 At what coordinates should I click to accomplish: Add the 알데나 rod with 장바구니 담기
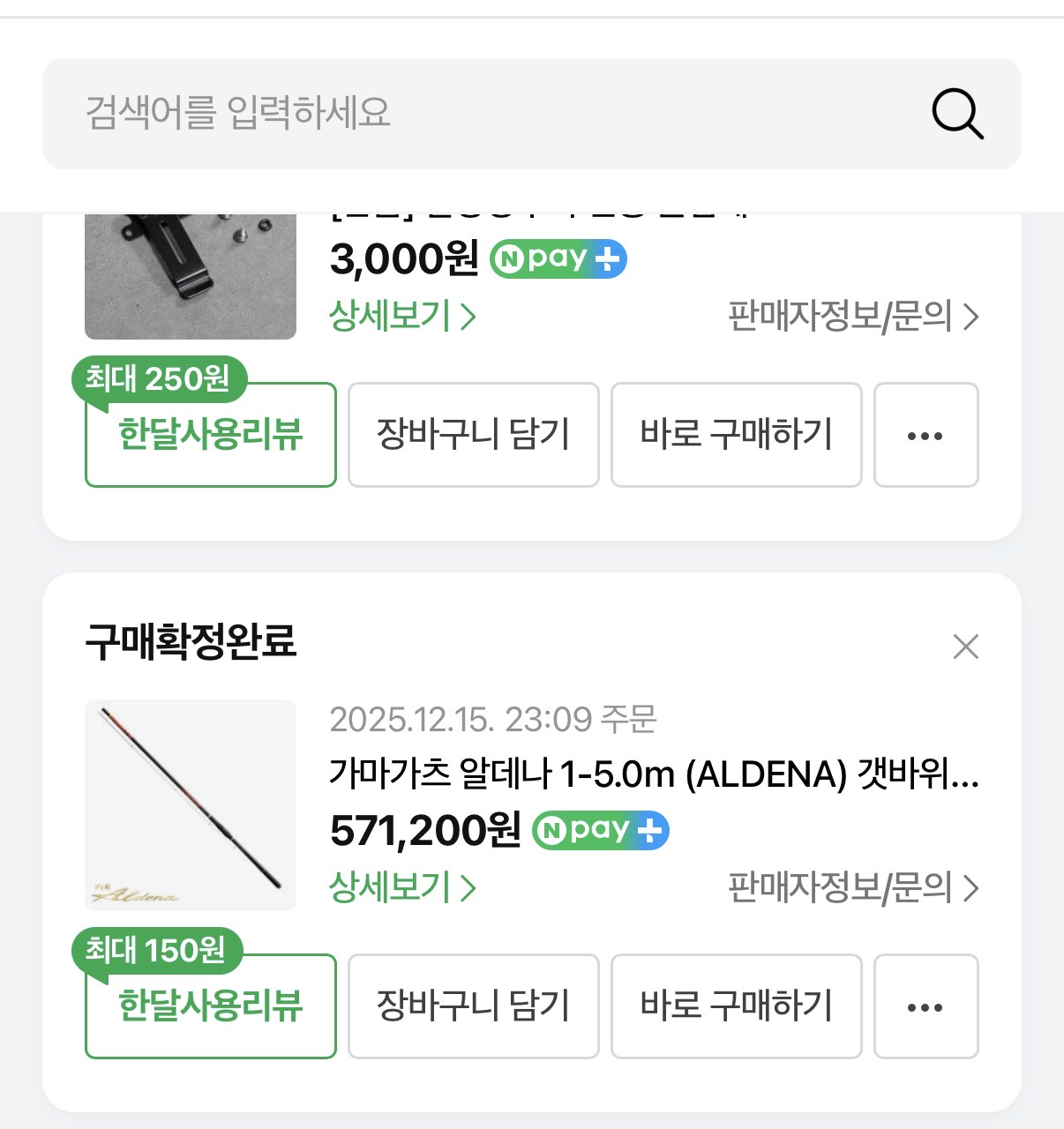(x=474, y=1006)
